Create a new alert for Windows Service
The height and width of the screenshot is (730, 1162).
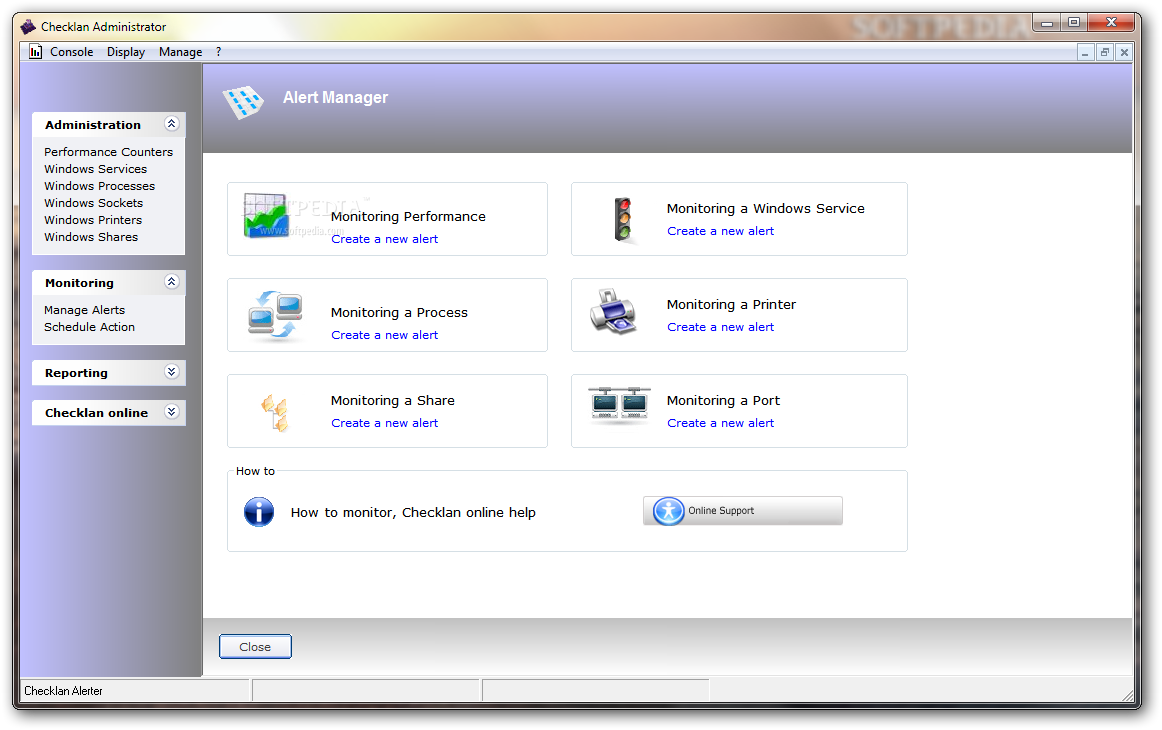[720, 230]
